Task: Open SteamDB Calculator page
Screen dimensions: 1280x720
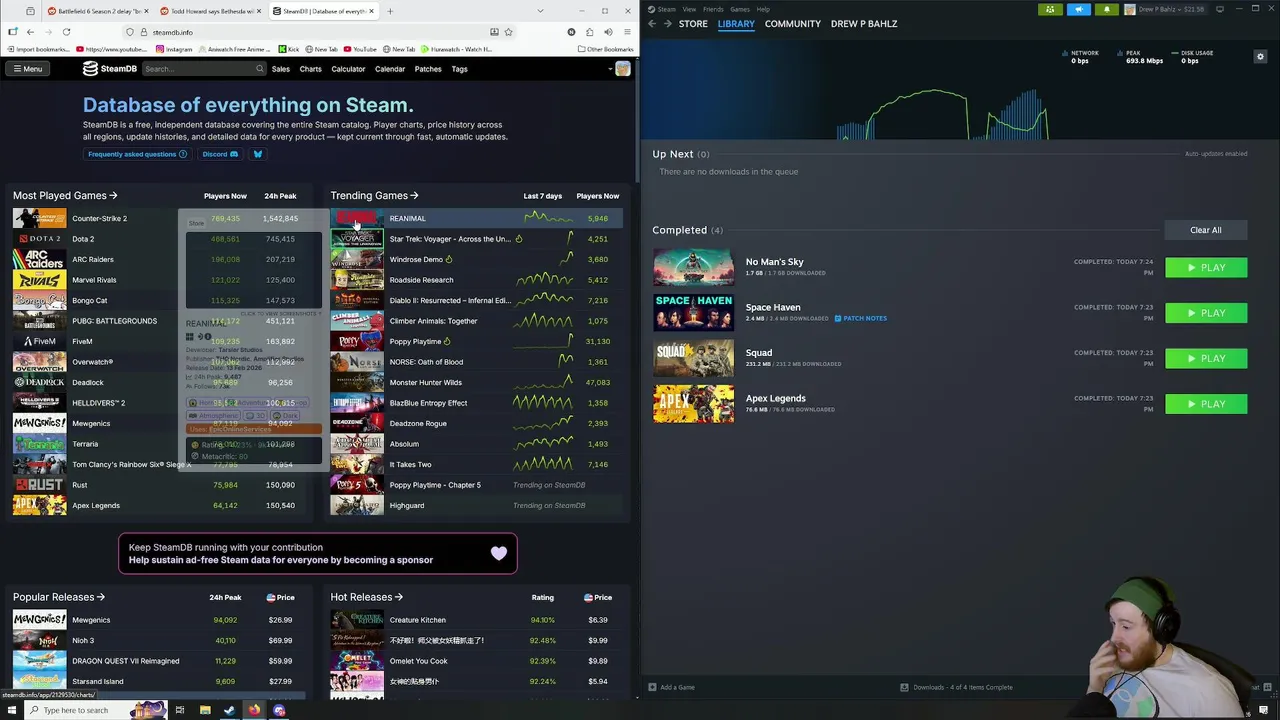Action: 348,69
